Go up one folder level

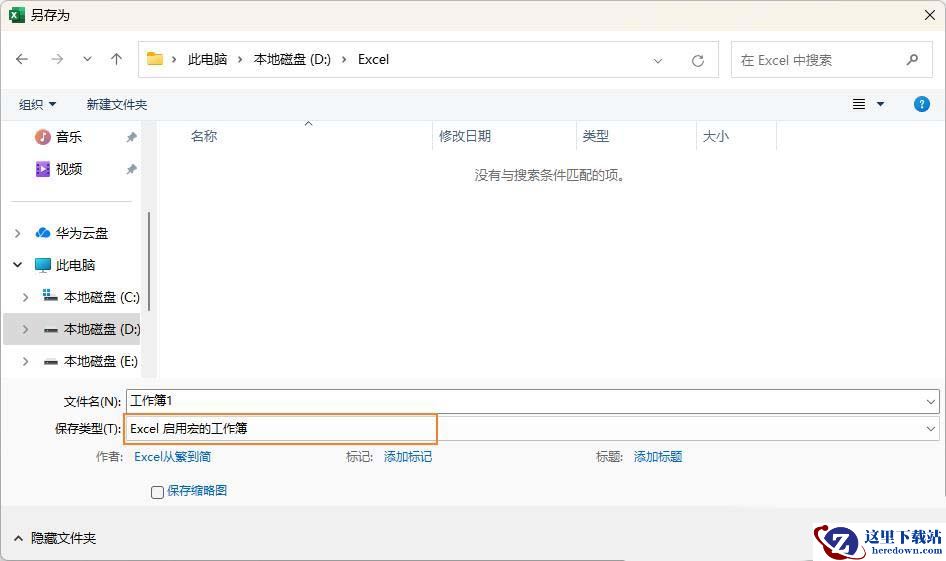[116, 59]
